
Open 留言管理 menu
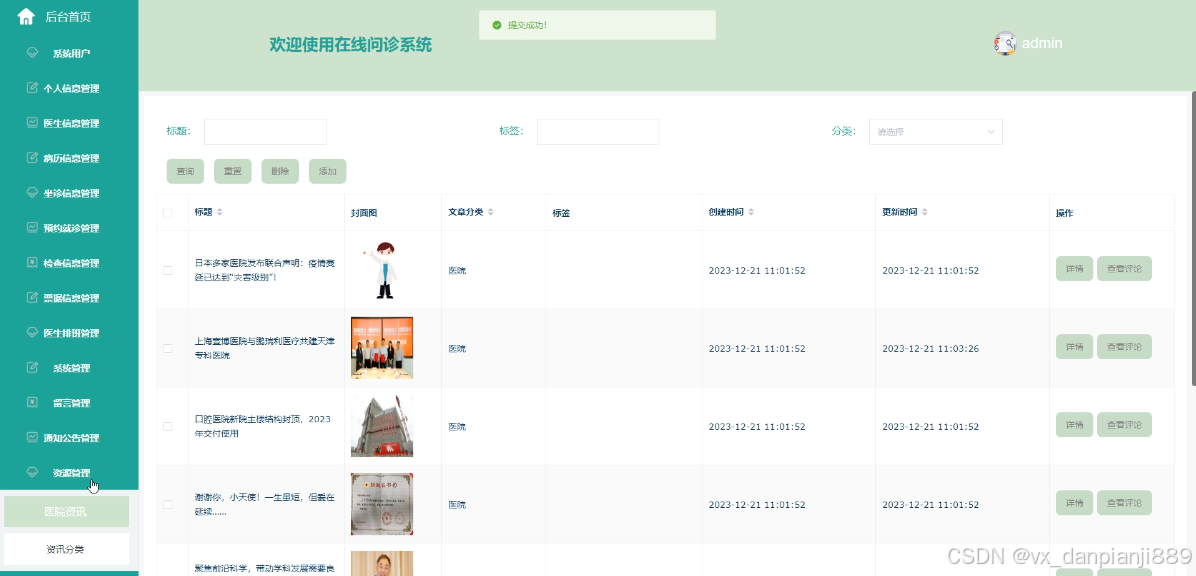[x=69, y=402]
